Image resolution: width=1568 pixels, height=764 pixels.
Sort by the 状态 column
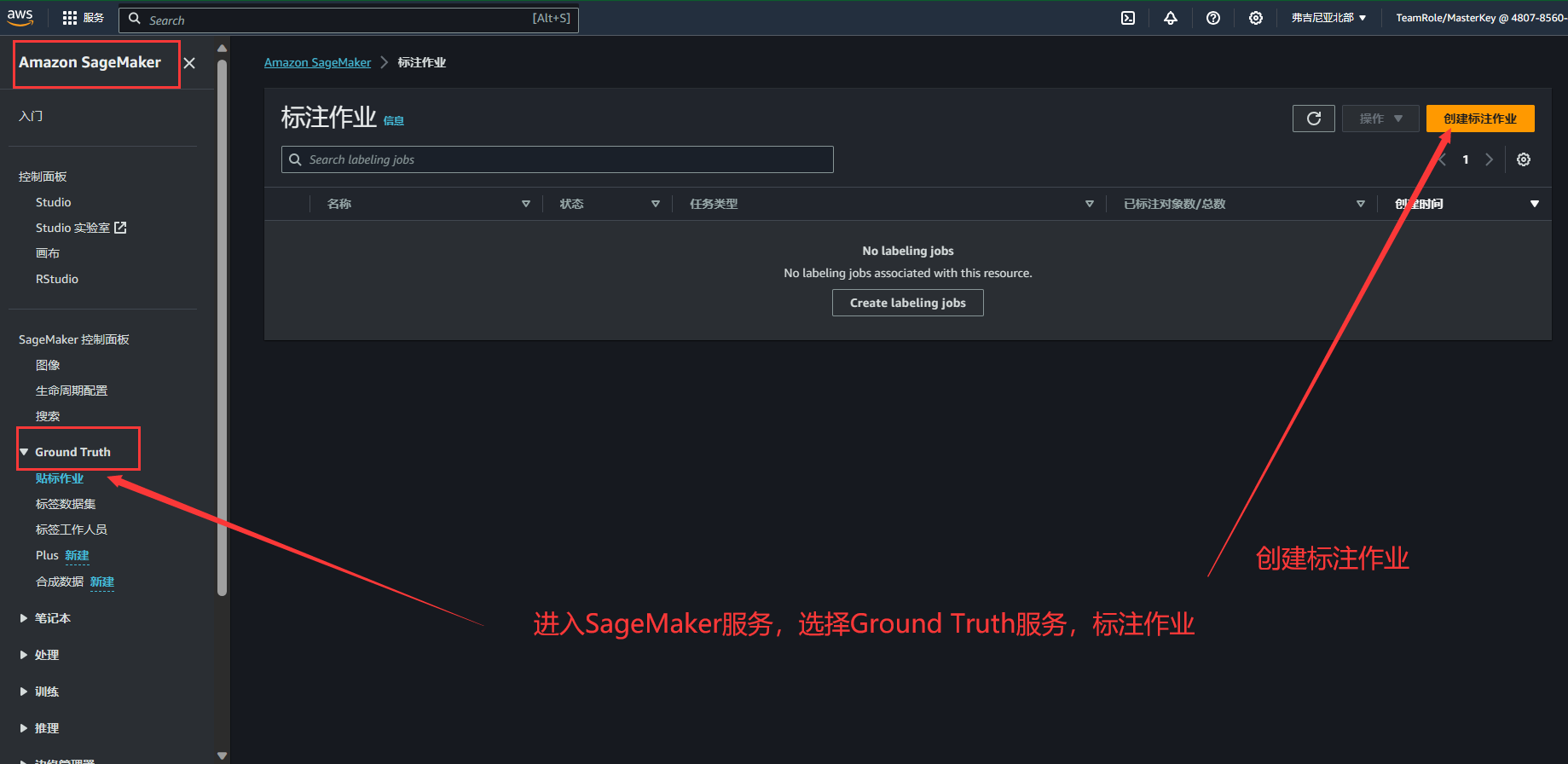pyautogui.click(x=655, y=204)
